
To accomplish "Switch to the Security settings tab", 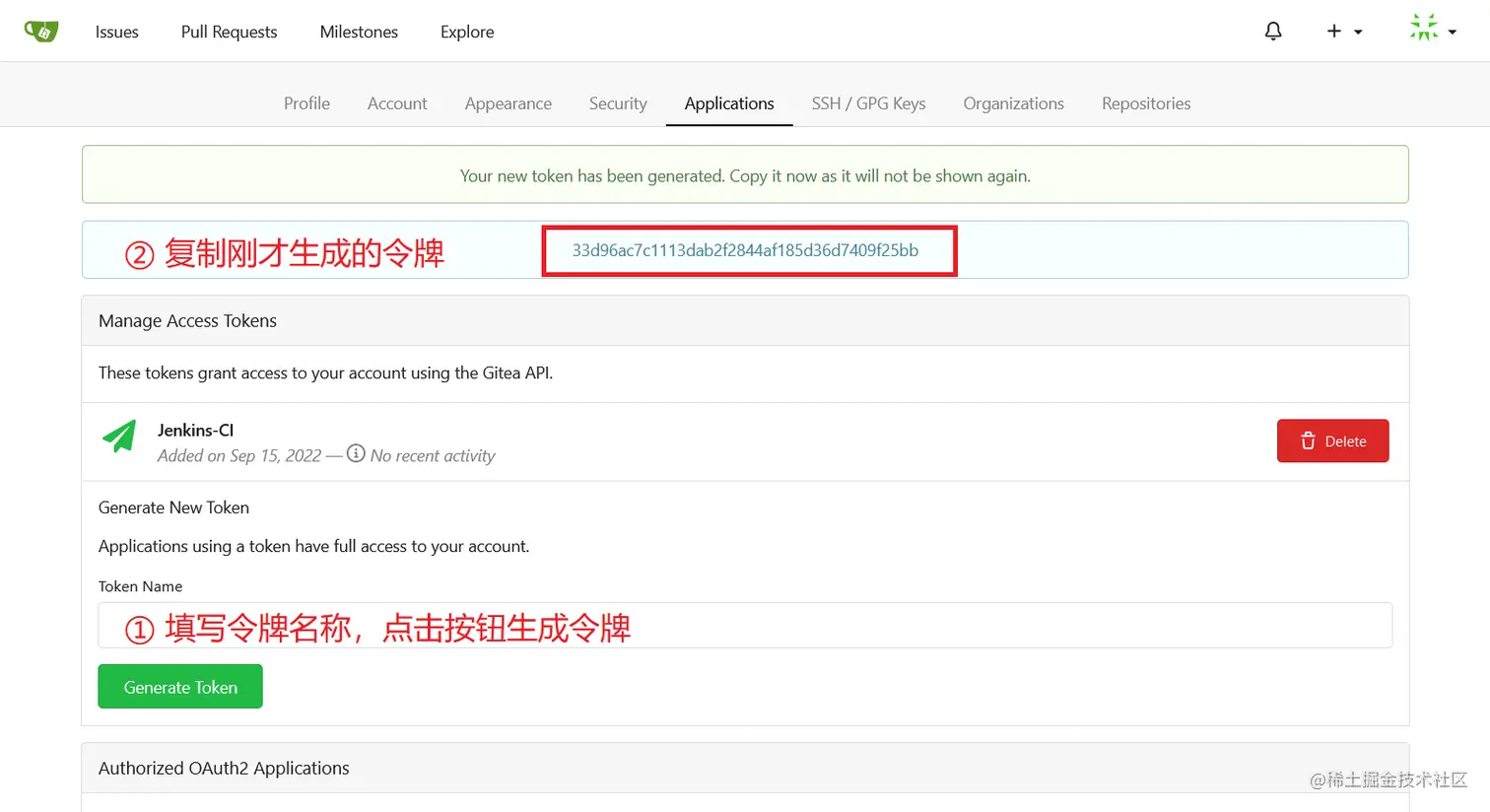I will [x=618, y=103].
